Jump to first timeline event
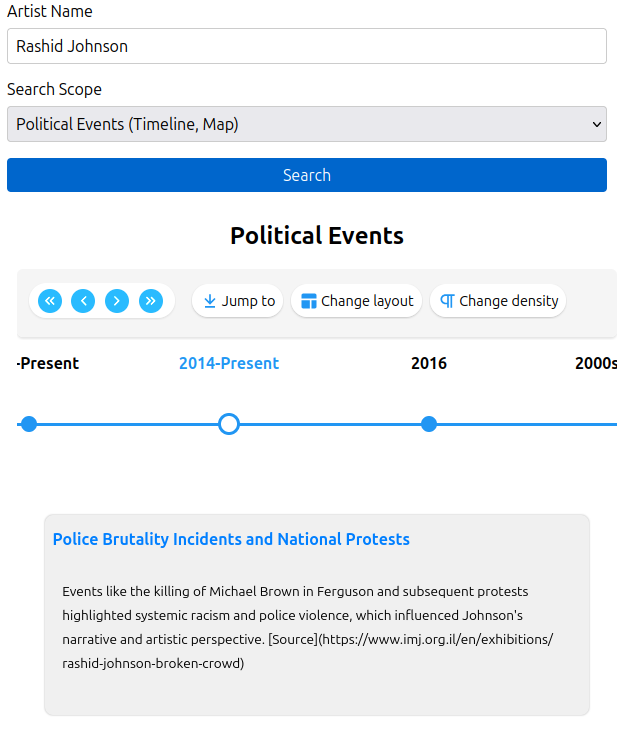Viewport: 622px width, 729px height. [50, 301]
